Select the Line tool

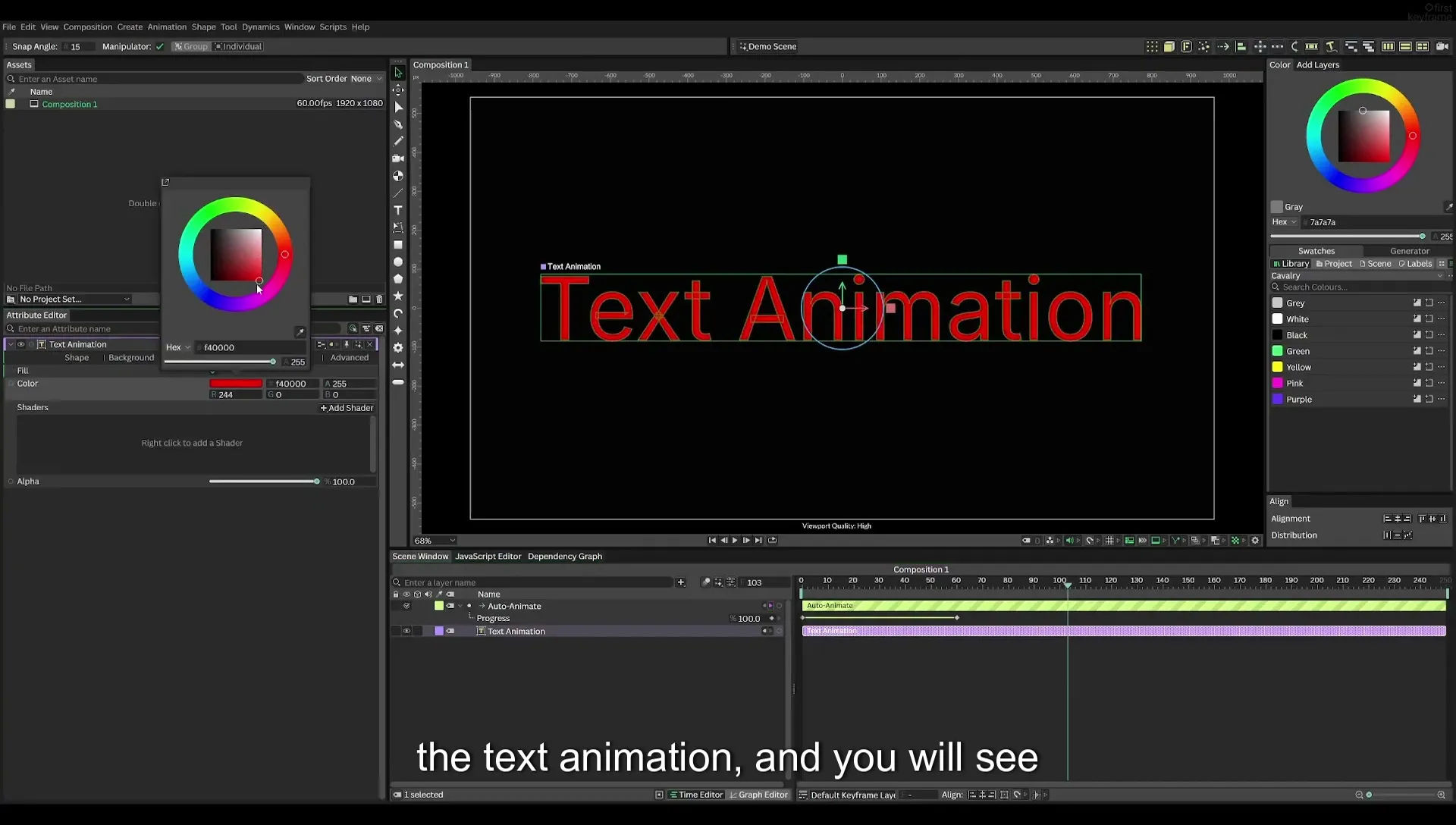point(398,193)
